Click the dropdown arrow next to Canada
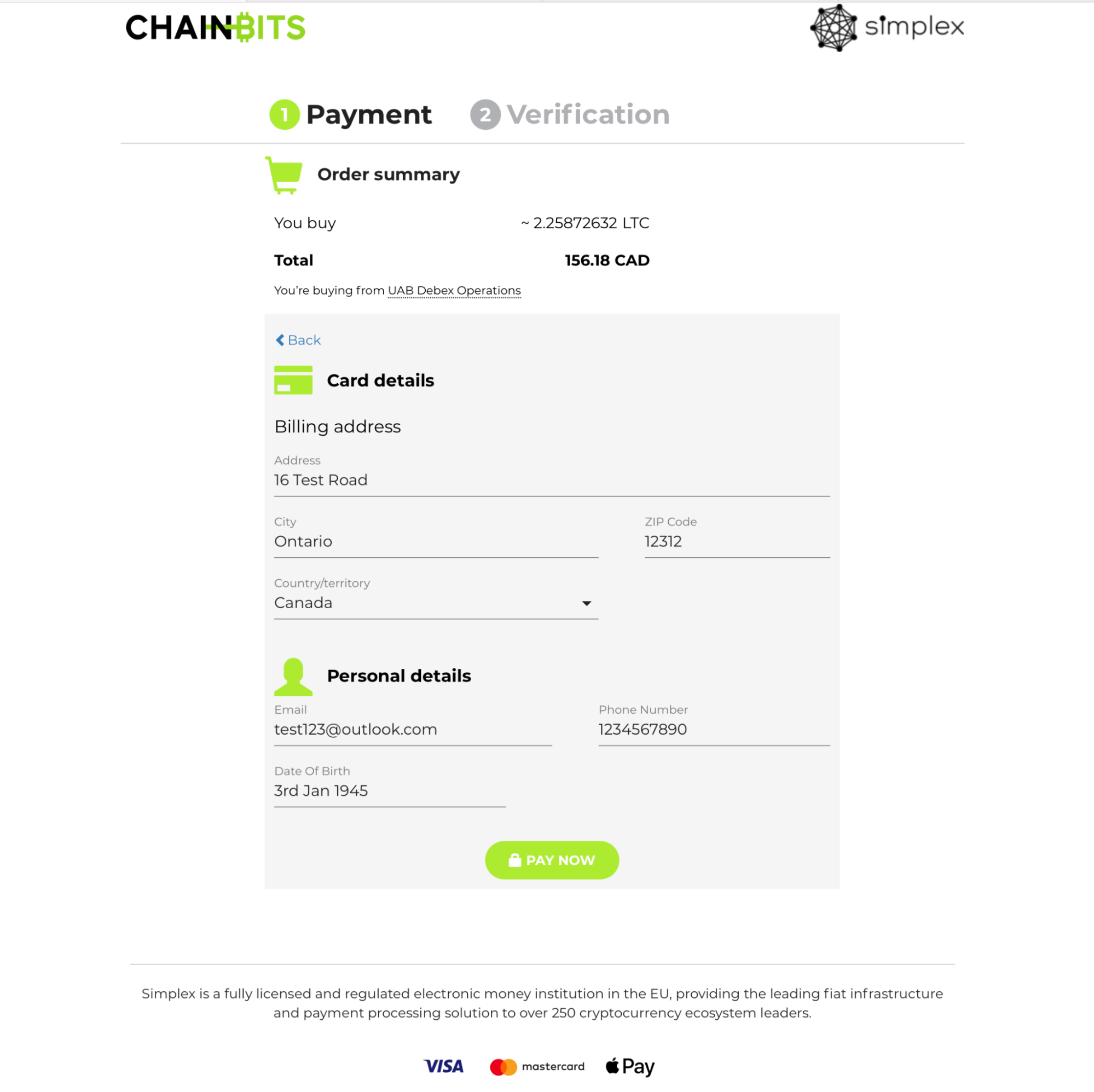Viewport: 1094px width, 1092px height. tap(587, 603)
